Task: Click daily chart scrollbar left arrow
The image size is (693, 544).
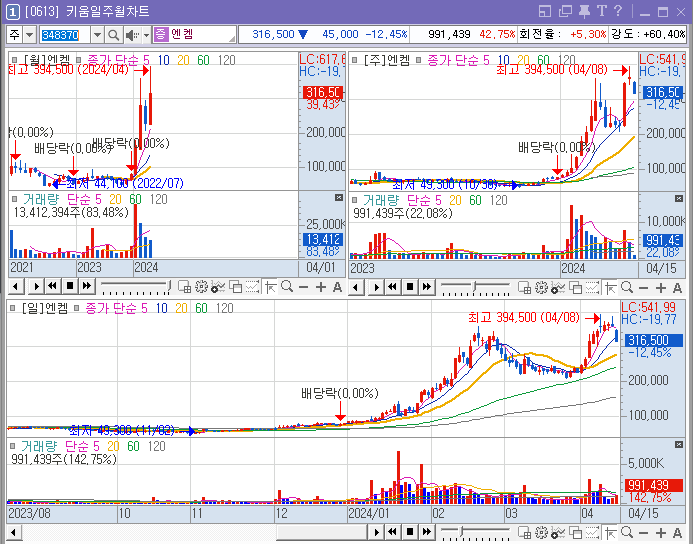Action: [14, 533]
